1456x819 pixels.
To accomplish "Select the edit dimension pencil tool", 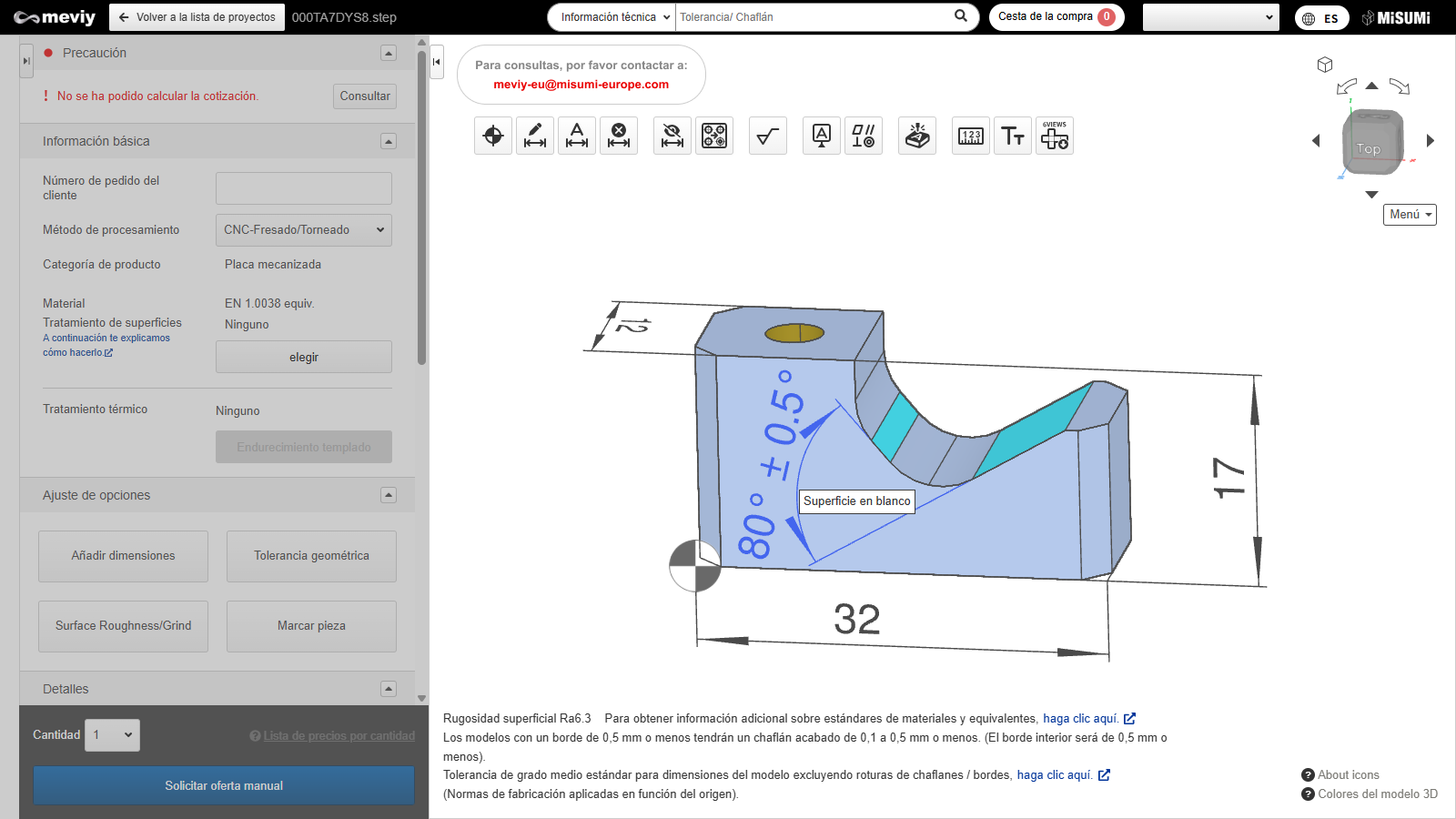I will [x=535, y=136].
